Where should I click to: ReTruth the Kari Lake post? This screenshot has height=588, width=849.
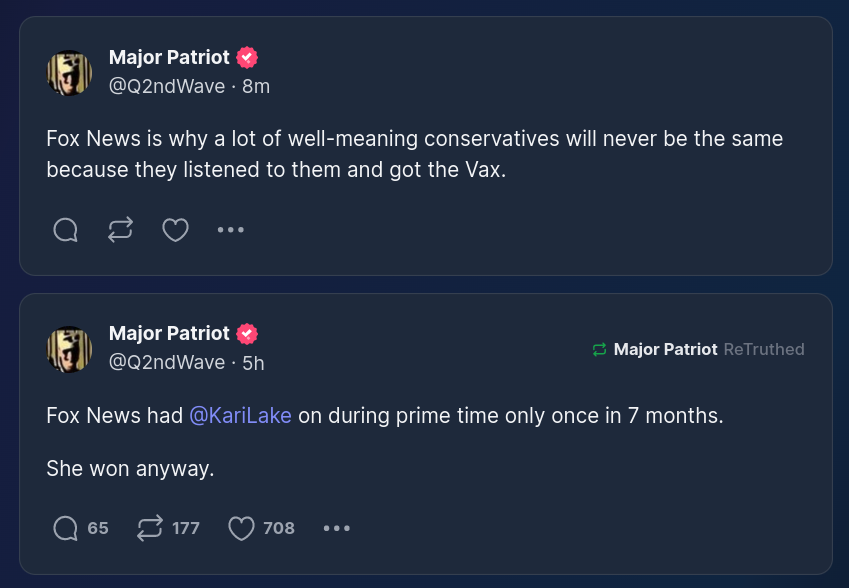[x=150, y=528]
